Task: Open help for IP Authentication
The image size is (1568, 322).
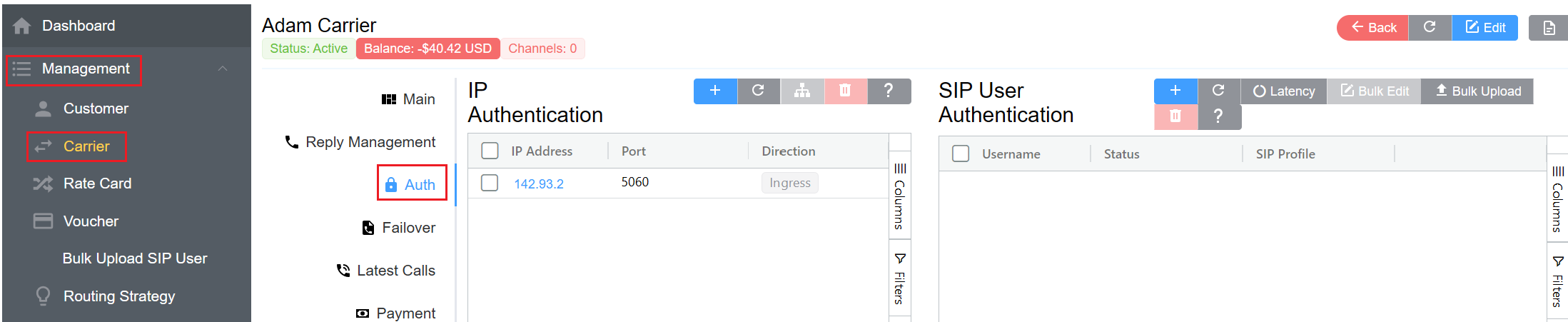Action: tap(889, 91)
